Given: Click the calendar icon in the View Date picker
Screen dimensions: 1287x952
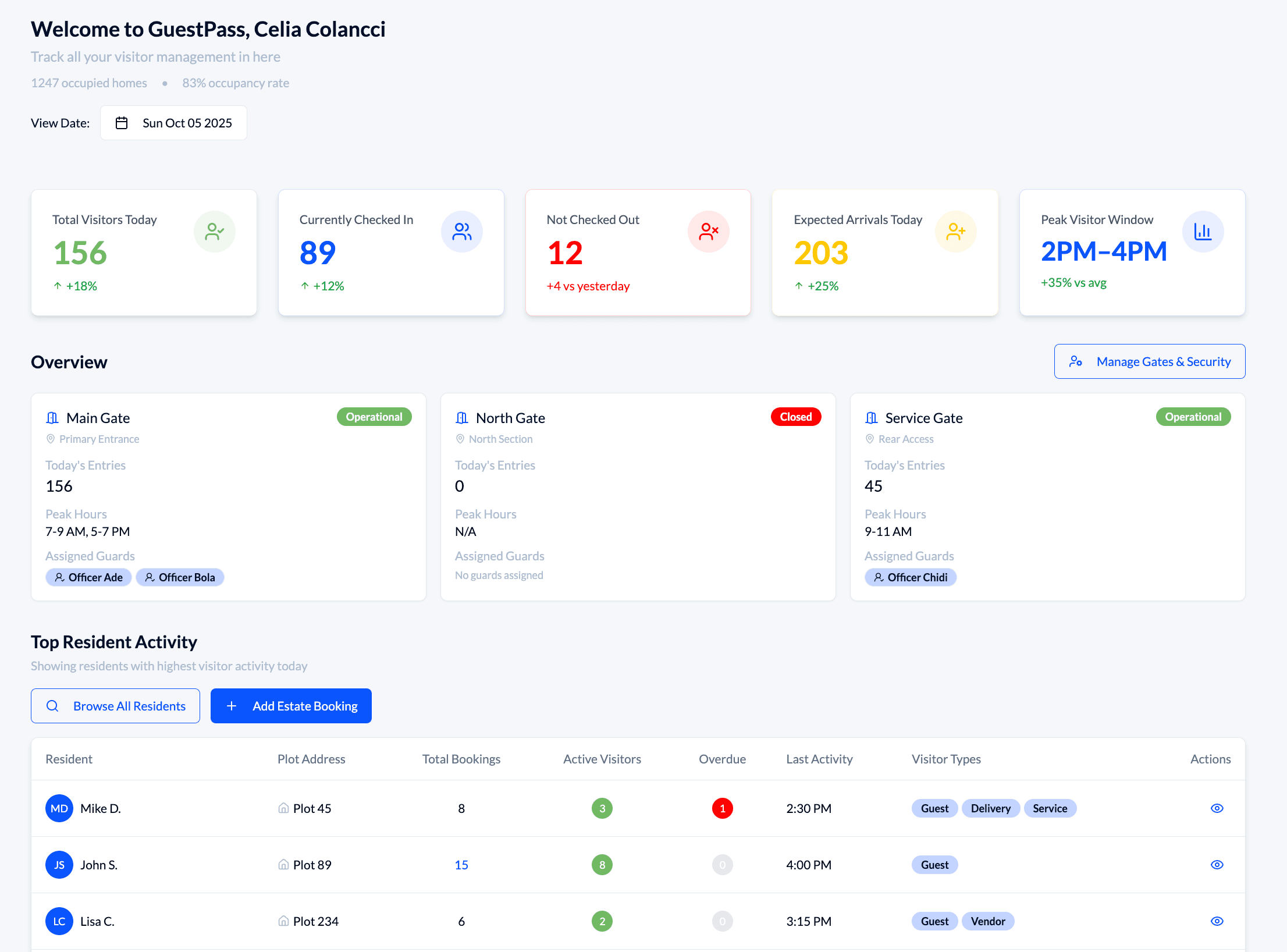Looking at the screenshot, I should tap(122, 123).
